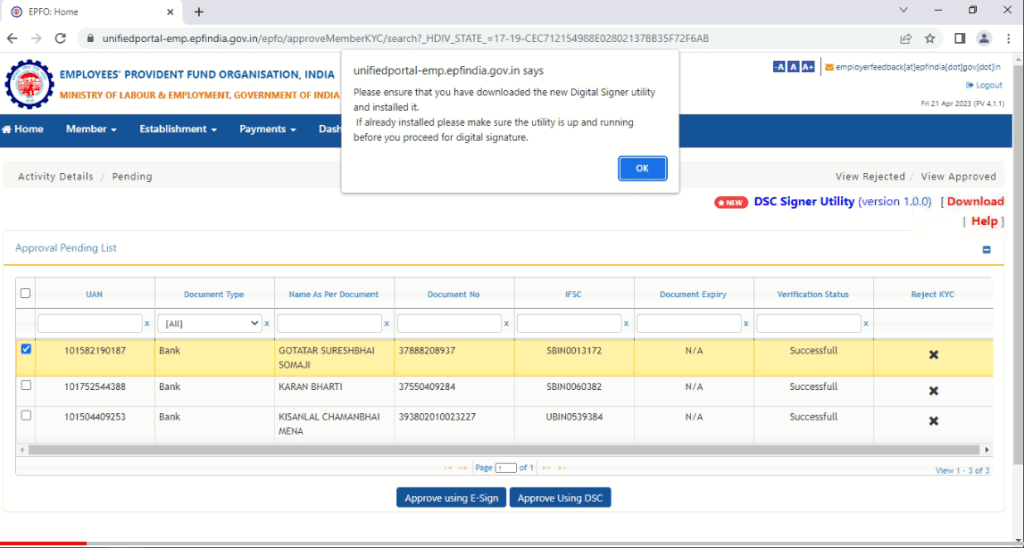
Task: Uncheck the GOTATAR SURESHBHAI row checkbox
Action: point(26,349)
